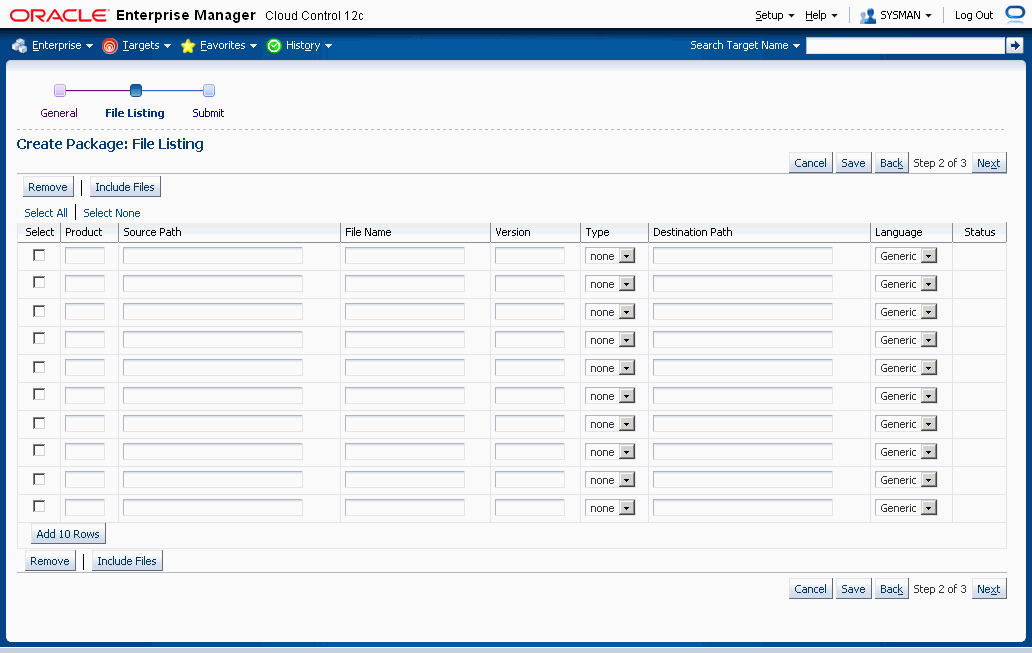Open the first row's Language dropdown
Viewport: 1032px width, 653px height.
click(x=906, y=256)
